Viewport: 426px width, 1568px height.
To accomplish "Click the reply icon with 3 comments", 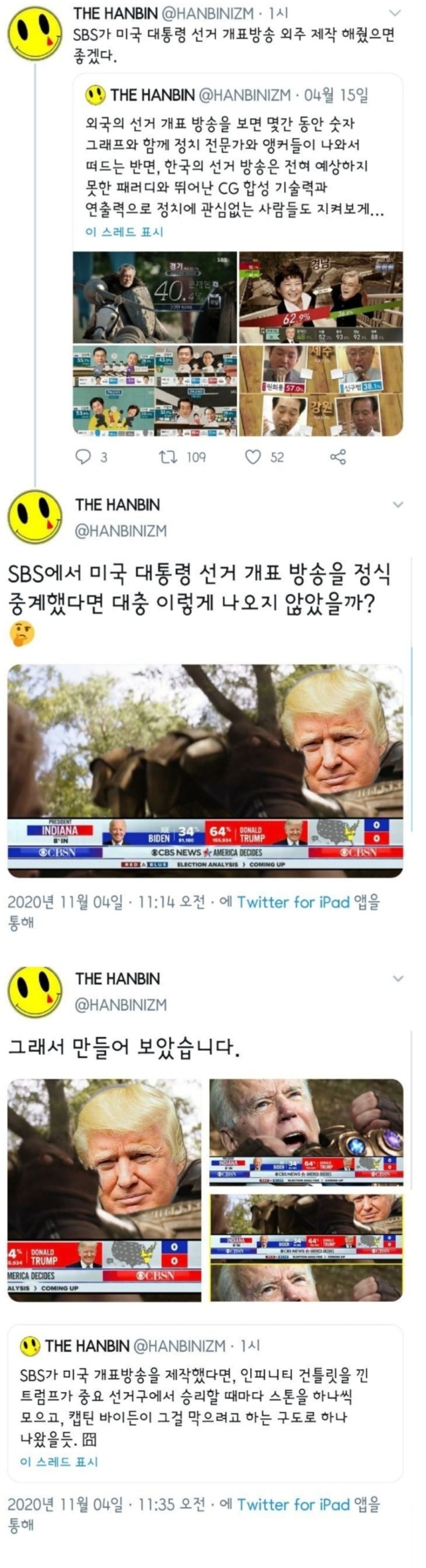I will point(83,457).
